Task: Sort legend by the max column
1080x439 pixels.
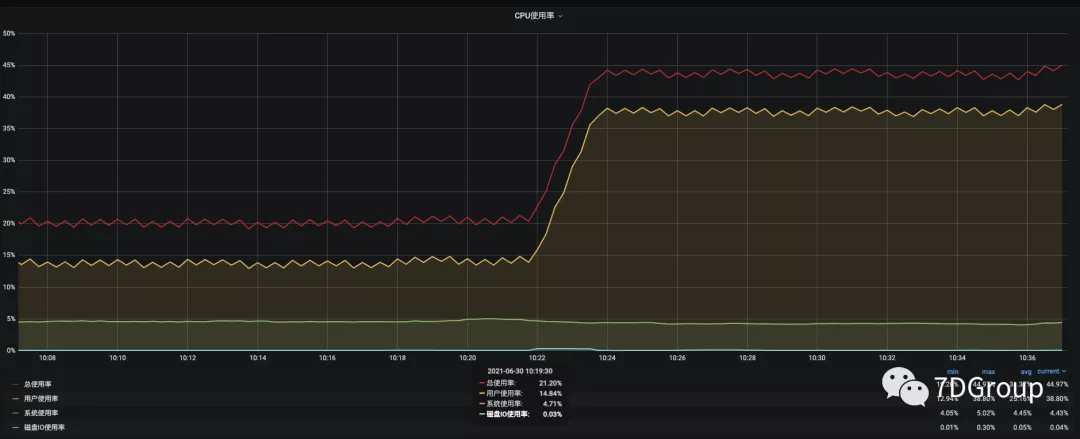Action: point(988,371)
